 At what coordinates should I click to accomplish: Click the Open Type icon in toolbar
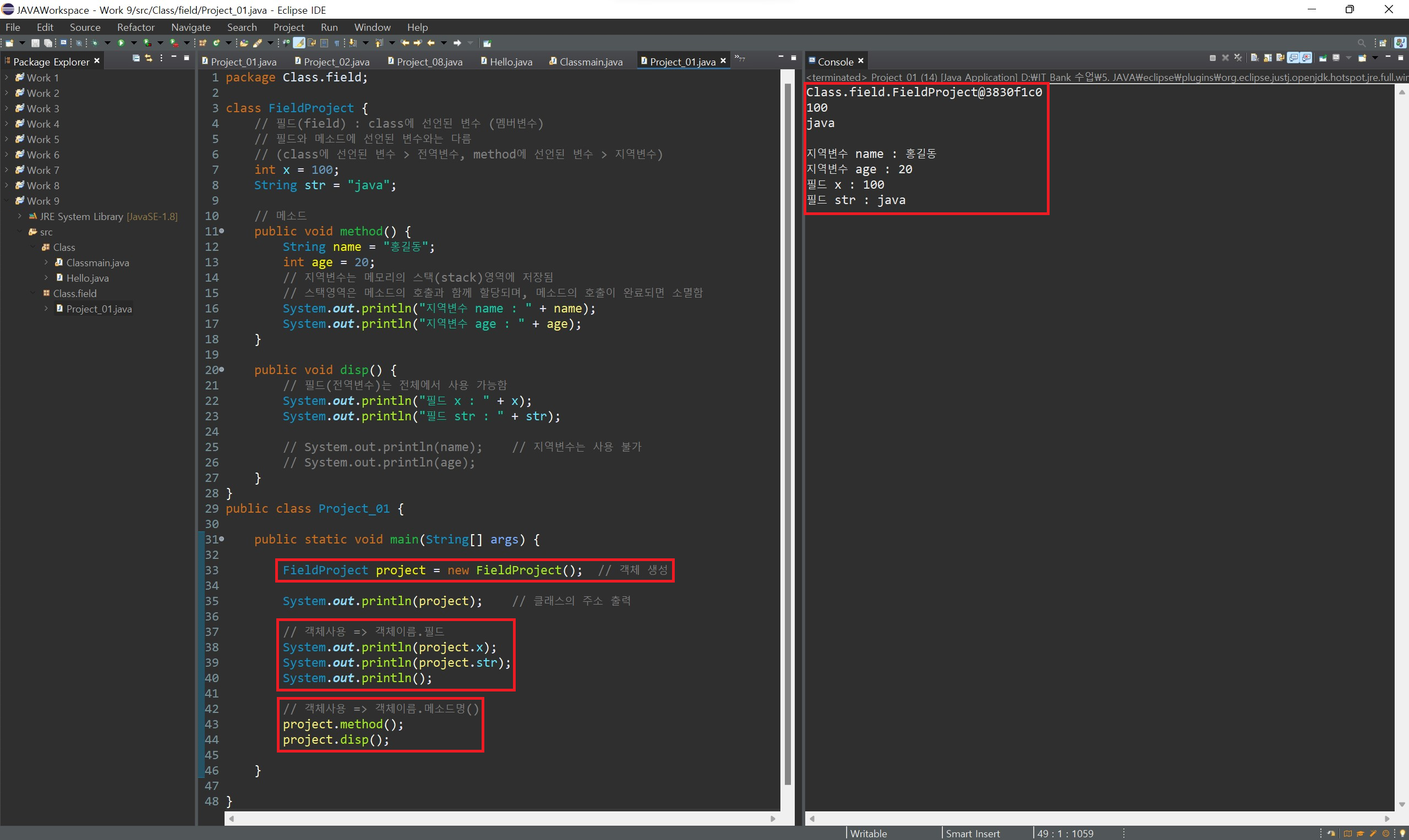(x=244, y=43)
